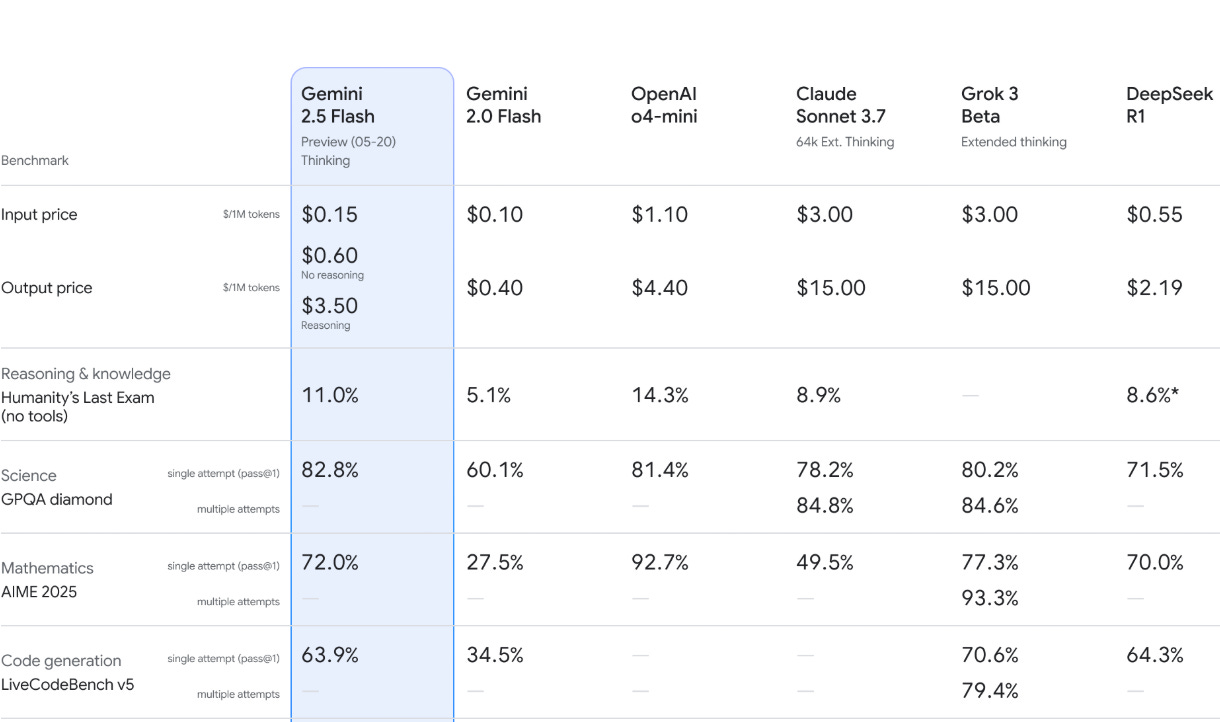Click the 8.9% score value

[x=820, y=395]
